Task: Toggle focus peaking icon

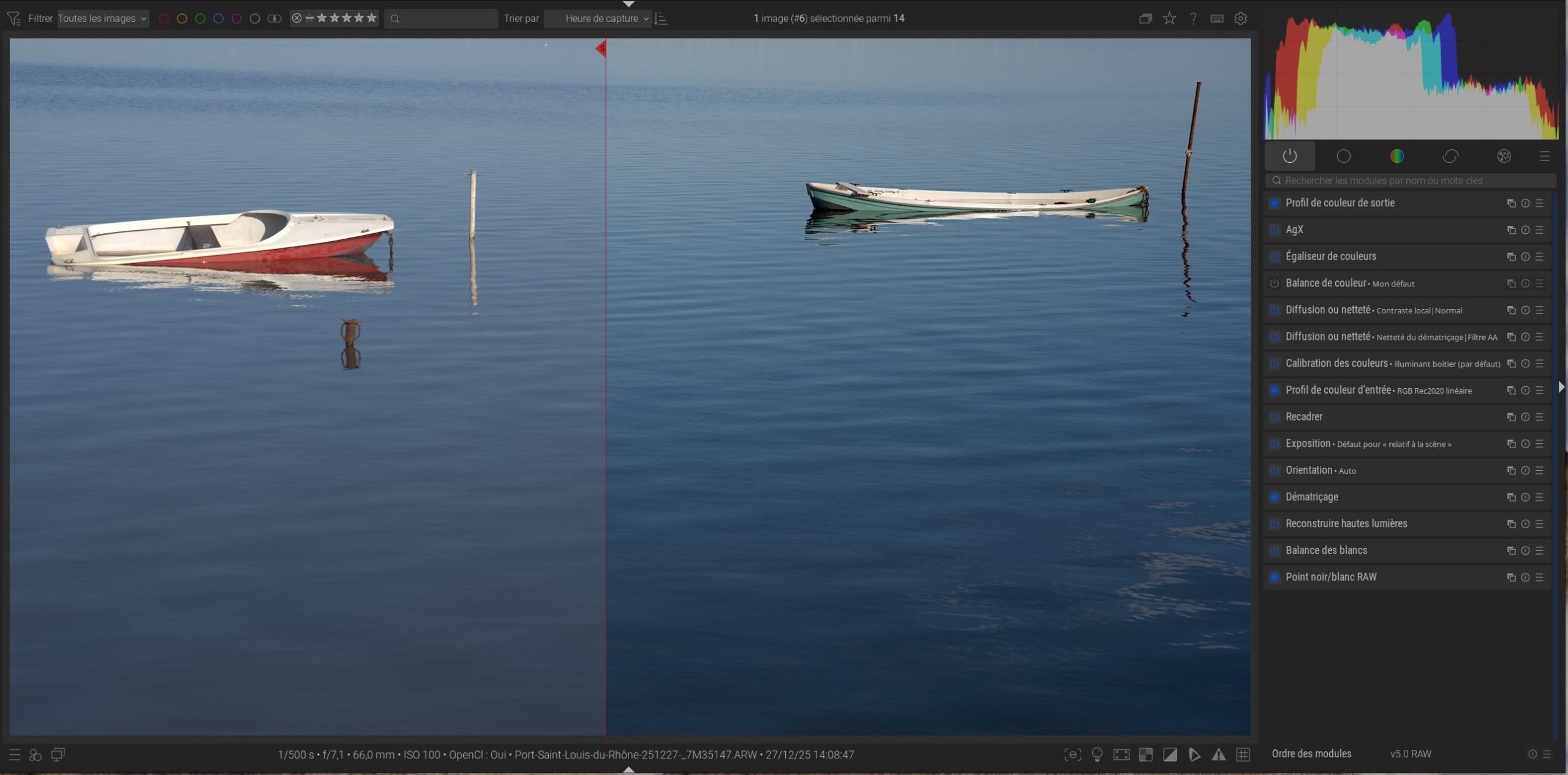Action: (x=1072, y=754)
